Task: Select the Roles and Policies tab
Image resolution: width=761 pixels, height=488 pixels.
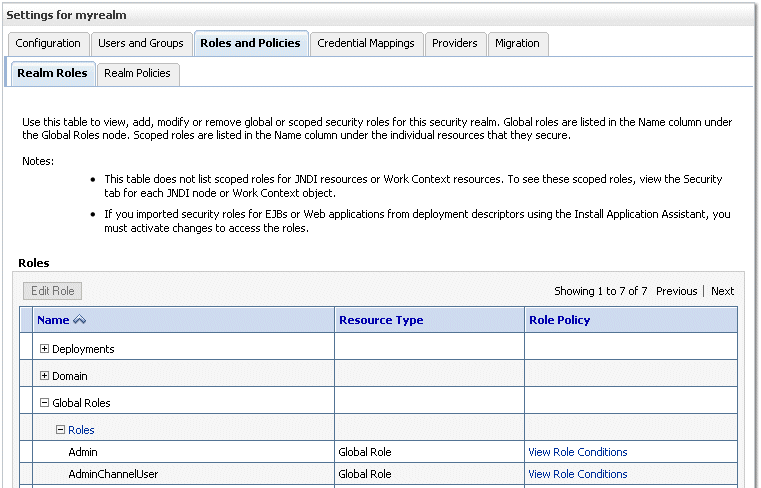Action: 250,43
